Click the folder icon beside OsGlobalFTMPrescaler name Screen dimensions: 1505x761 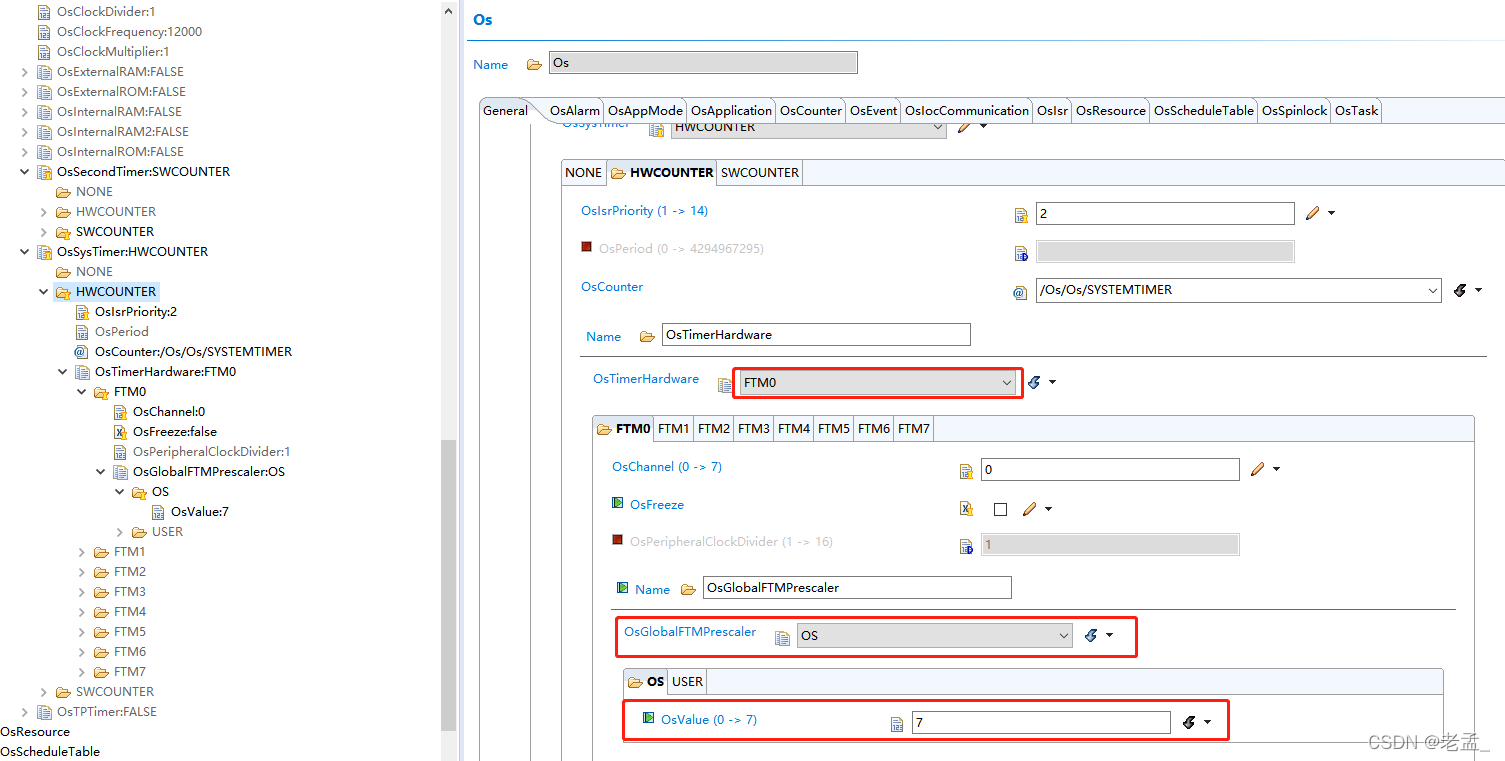688,589
